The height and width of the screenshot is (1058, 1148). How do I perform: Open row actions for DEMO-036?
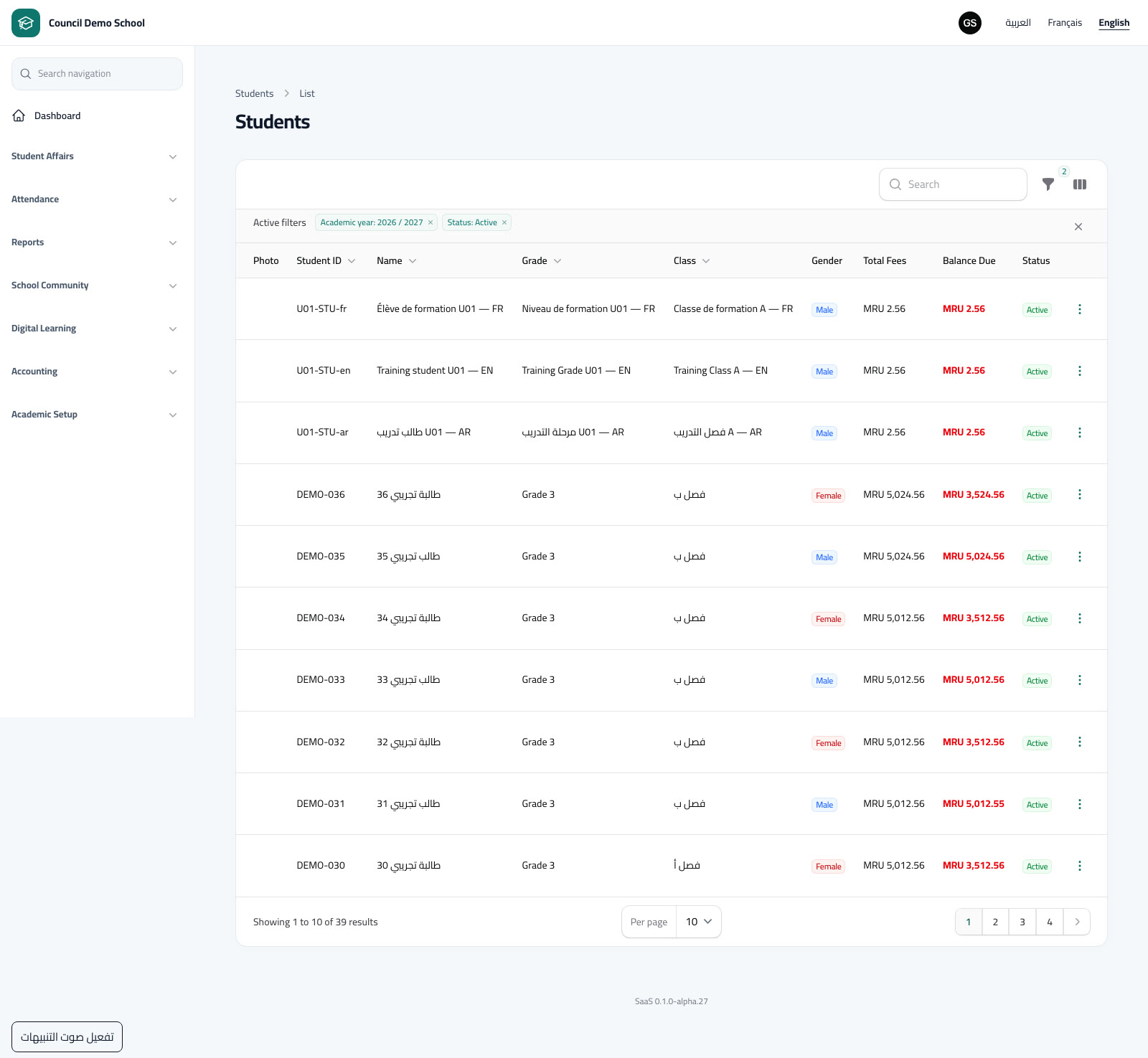[x=1080, y=494]
